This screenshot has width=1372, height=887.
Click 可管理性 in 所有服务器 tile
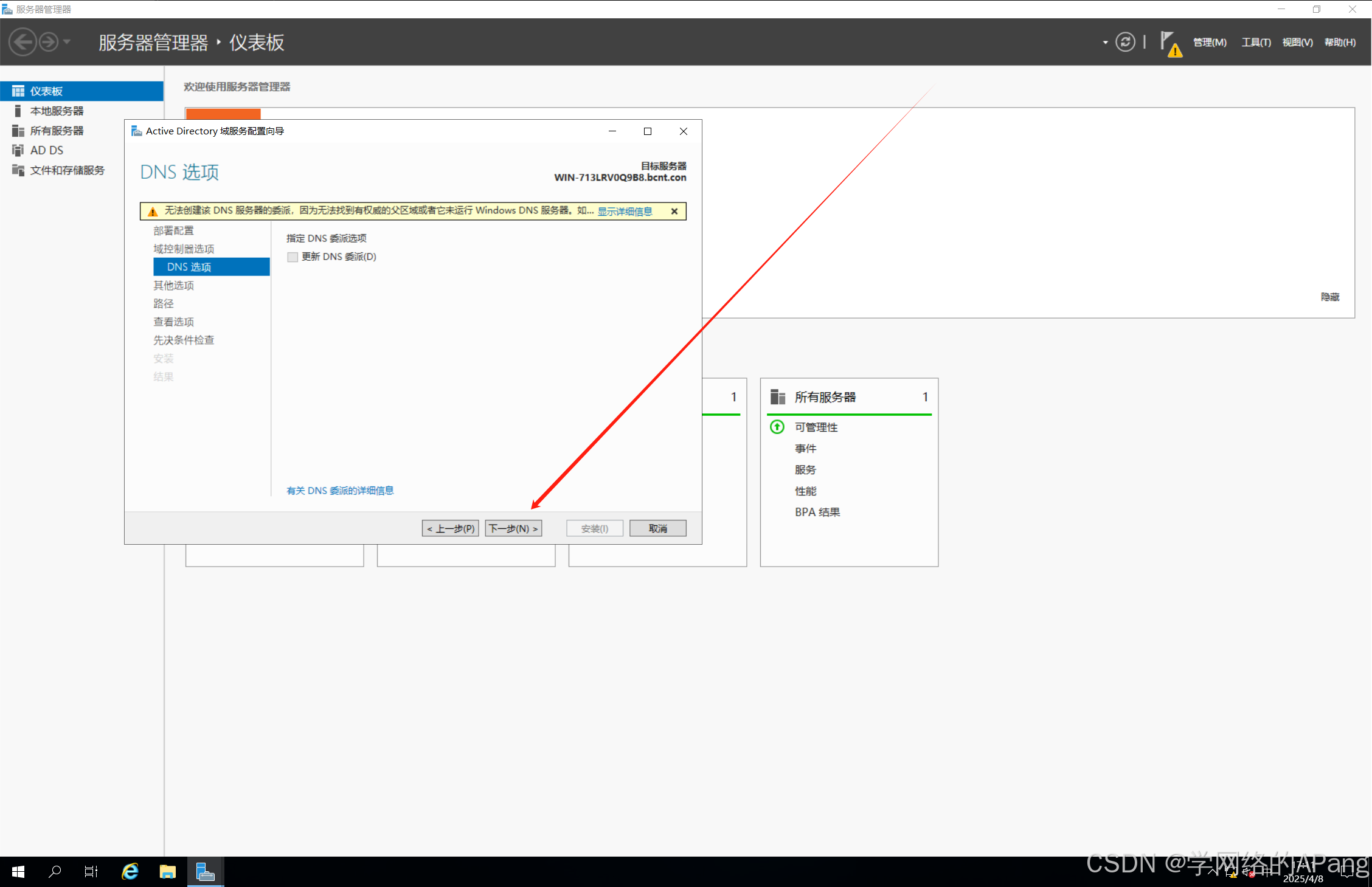816,427
